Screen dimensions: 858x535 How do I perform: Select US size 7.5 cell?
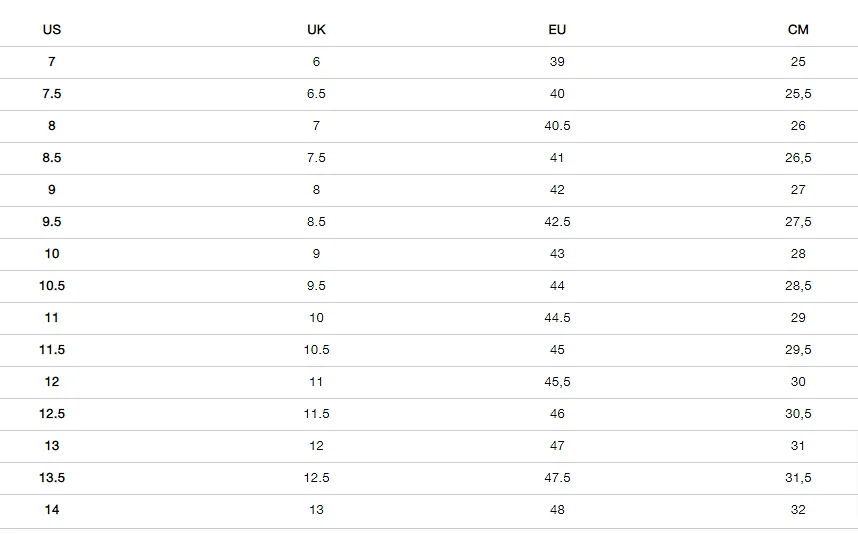point(51,94)
